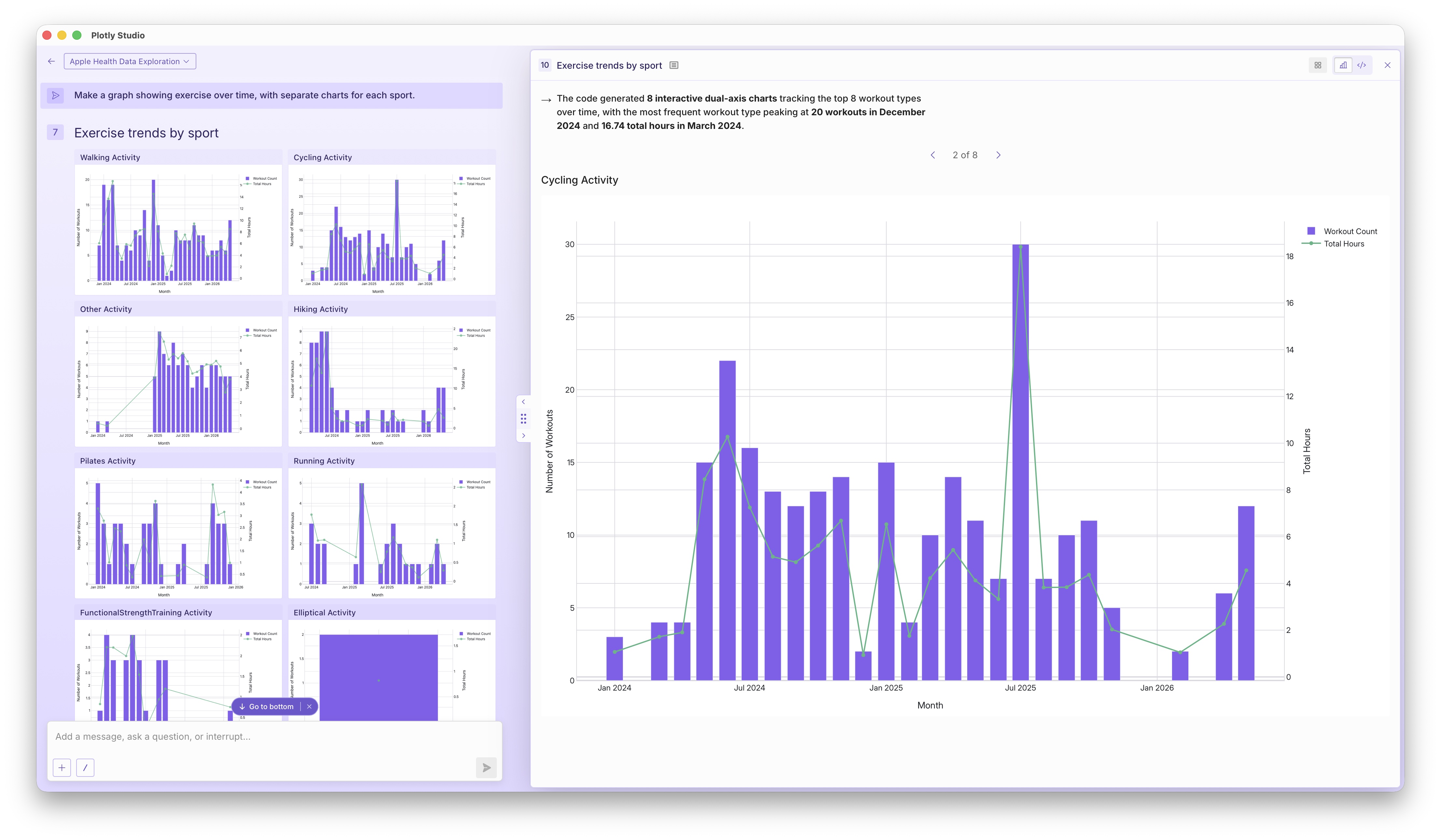Click the '2 of 8' pager text
This screenshot has height=840, width=1441.
[x=965, y=155]
